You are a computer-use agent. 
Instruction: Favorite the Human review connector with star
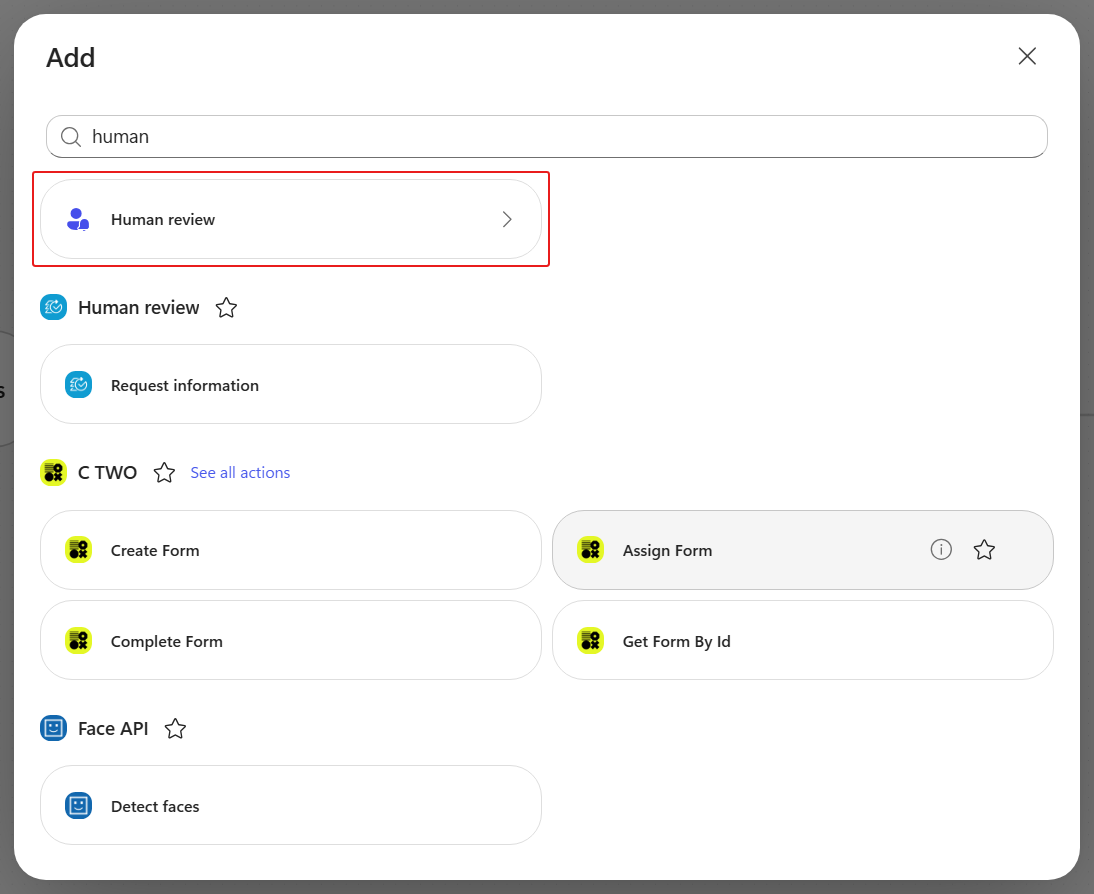(226, 308)
